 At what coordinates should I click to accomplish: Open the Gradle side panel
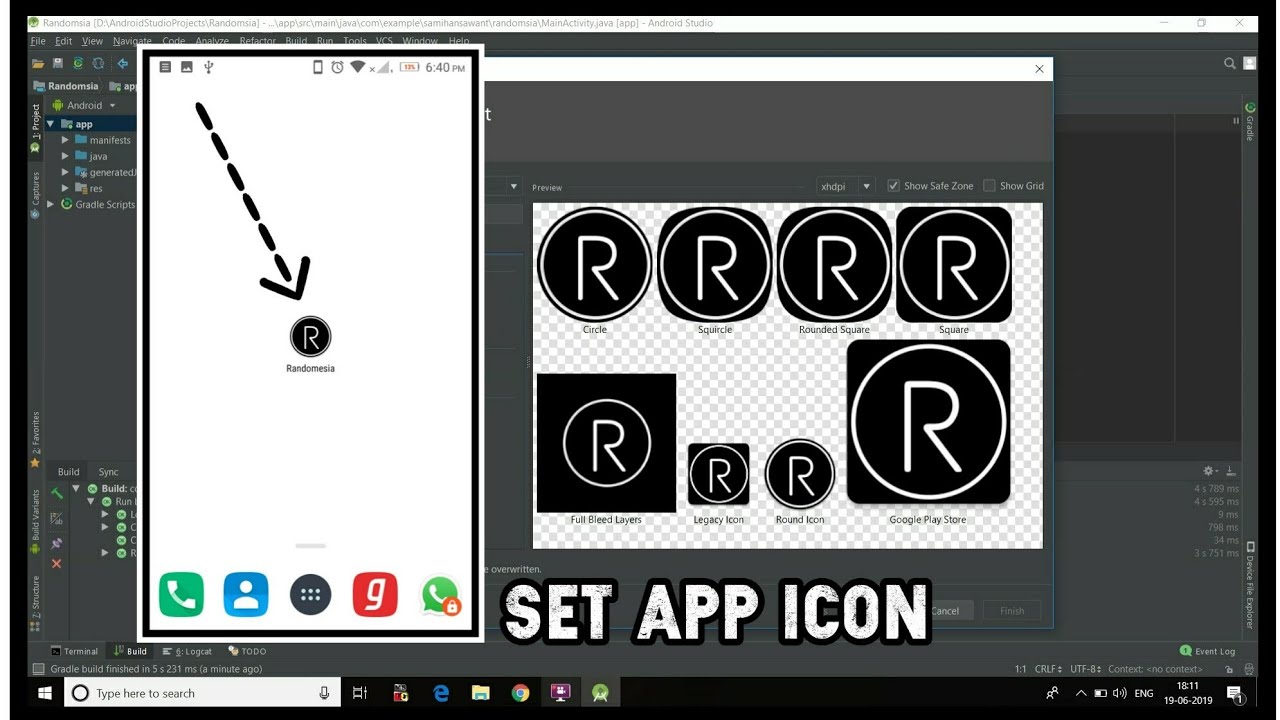(x=1250, y=122)
